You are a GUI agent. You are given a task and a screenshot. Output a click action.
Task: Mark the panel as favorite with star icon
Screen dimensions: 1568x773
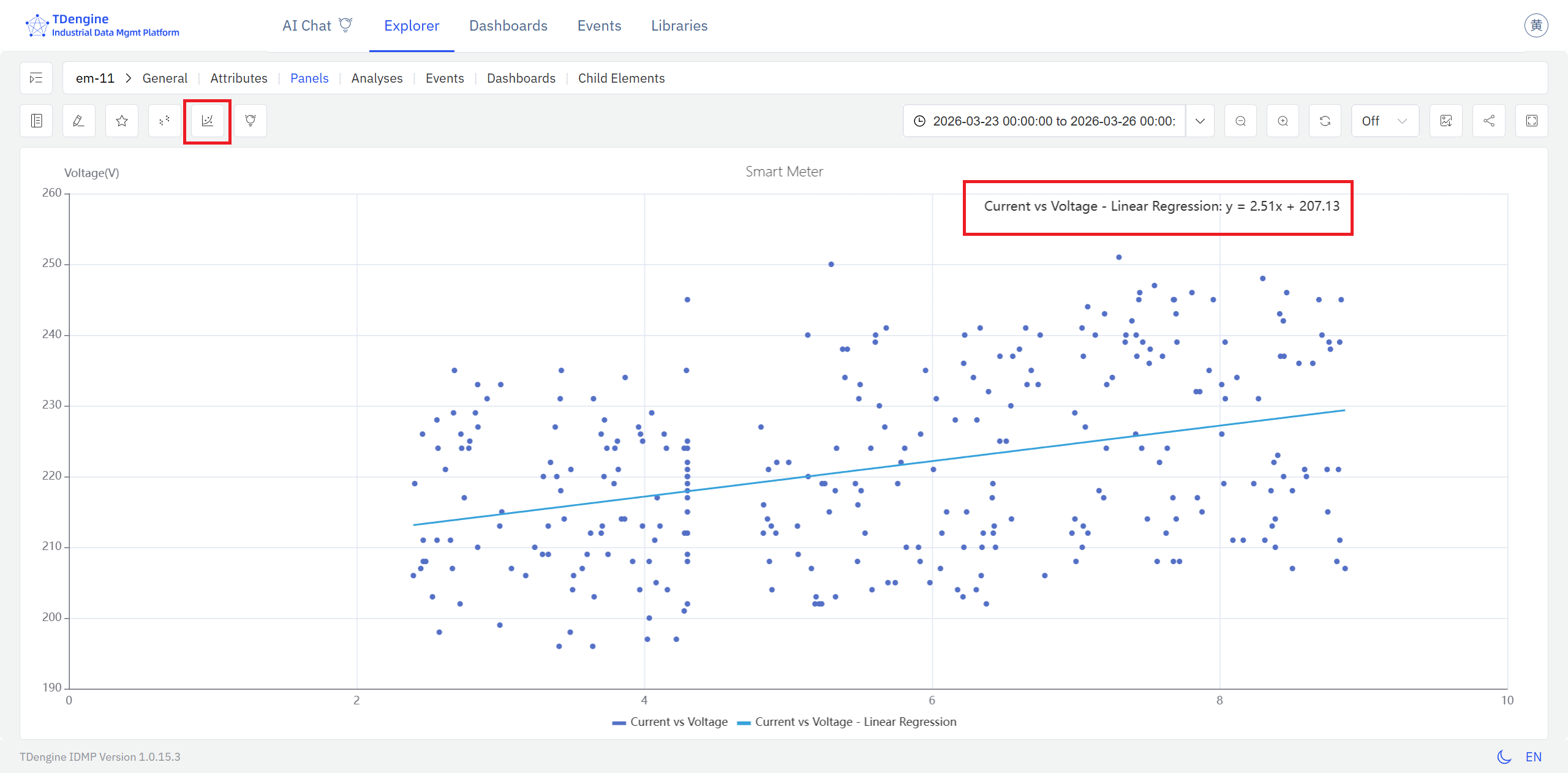click(121, 121)
